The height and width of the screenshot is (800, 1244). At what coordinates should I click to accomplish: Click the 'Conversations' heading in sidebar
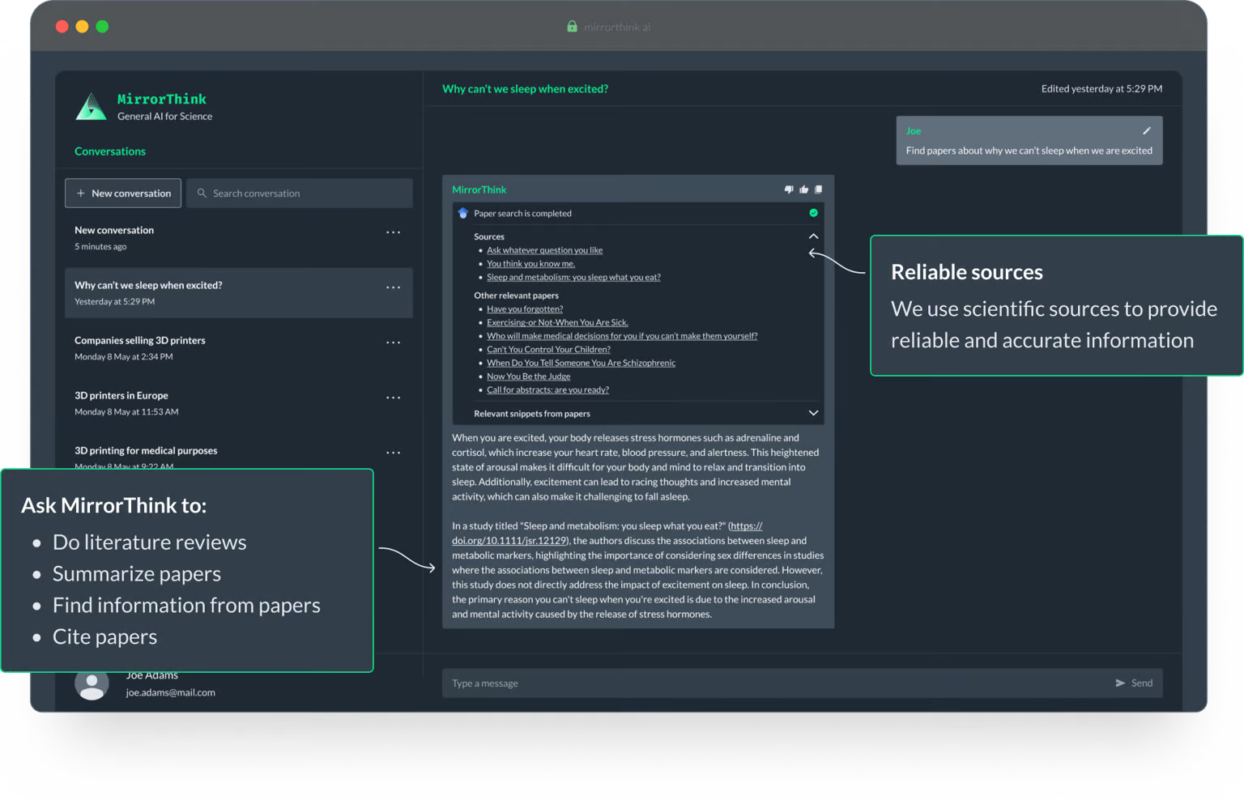[x=110, y=151]
